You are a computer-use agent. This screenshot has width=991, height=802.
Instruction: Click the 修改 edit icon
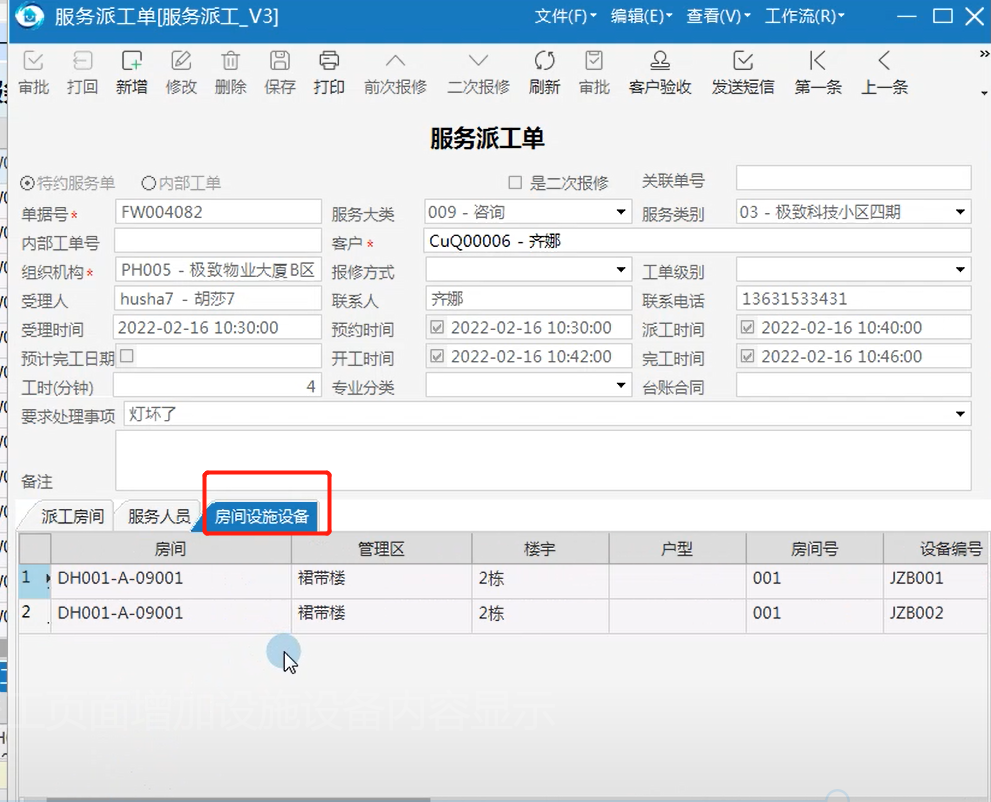tap(181, 61)
